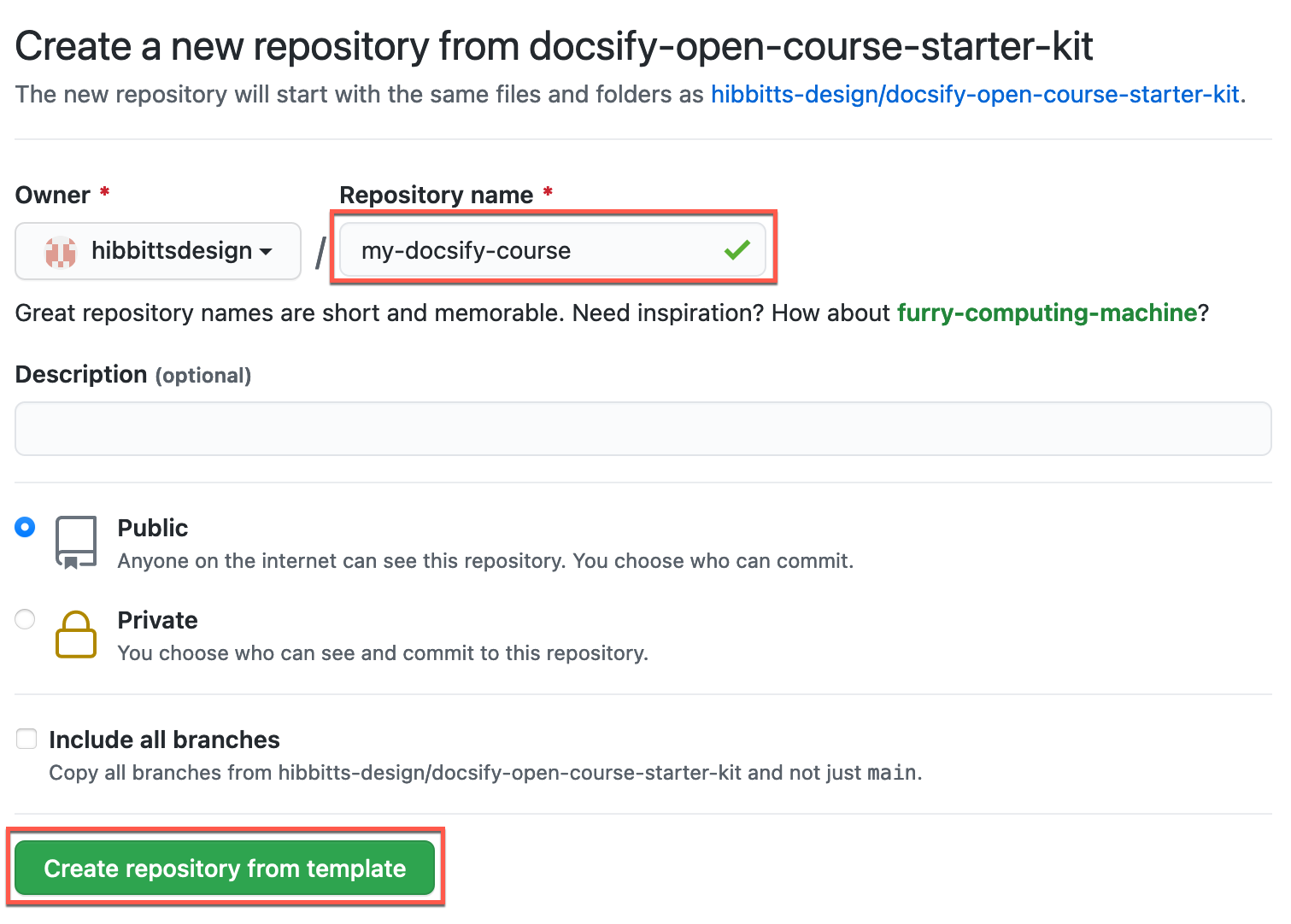This screenshot has height=924, width=1291.
Task: Click the Public repository book icon
Action: pyautogui.click(x=76, y=542)
